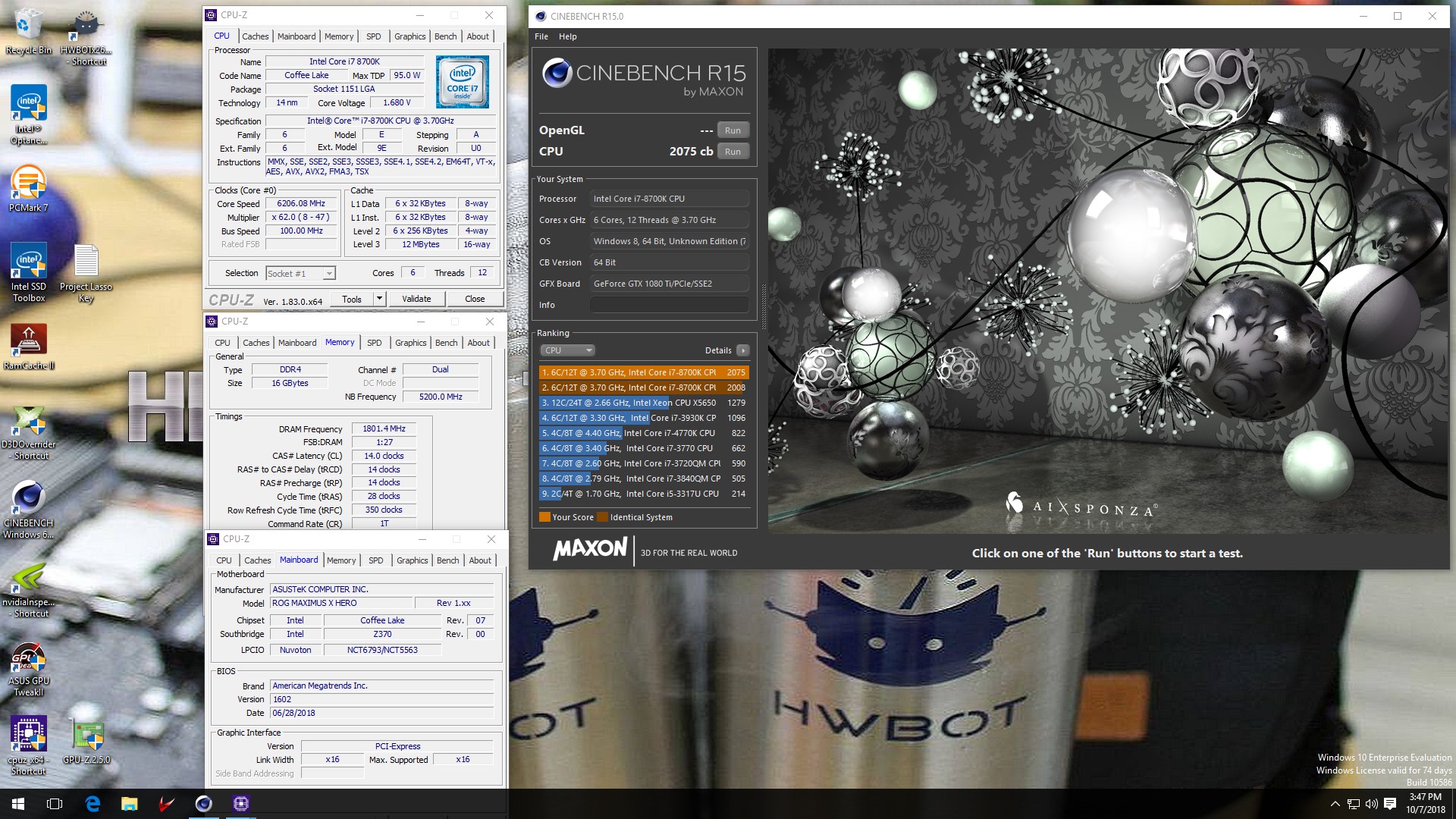Open the Recycle Bin desktop icon

tap(29, 31)
